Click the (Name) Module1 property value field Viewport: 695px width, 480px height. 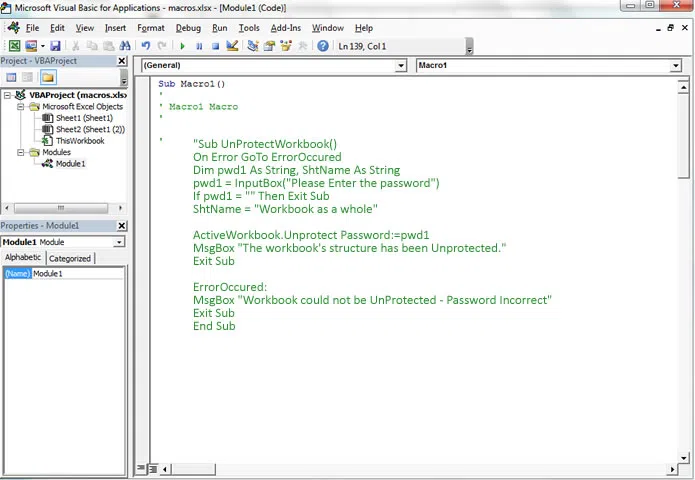pyautogui.click(x=78, y=273)
